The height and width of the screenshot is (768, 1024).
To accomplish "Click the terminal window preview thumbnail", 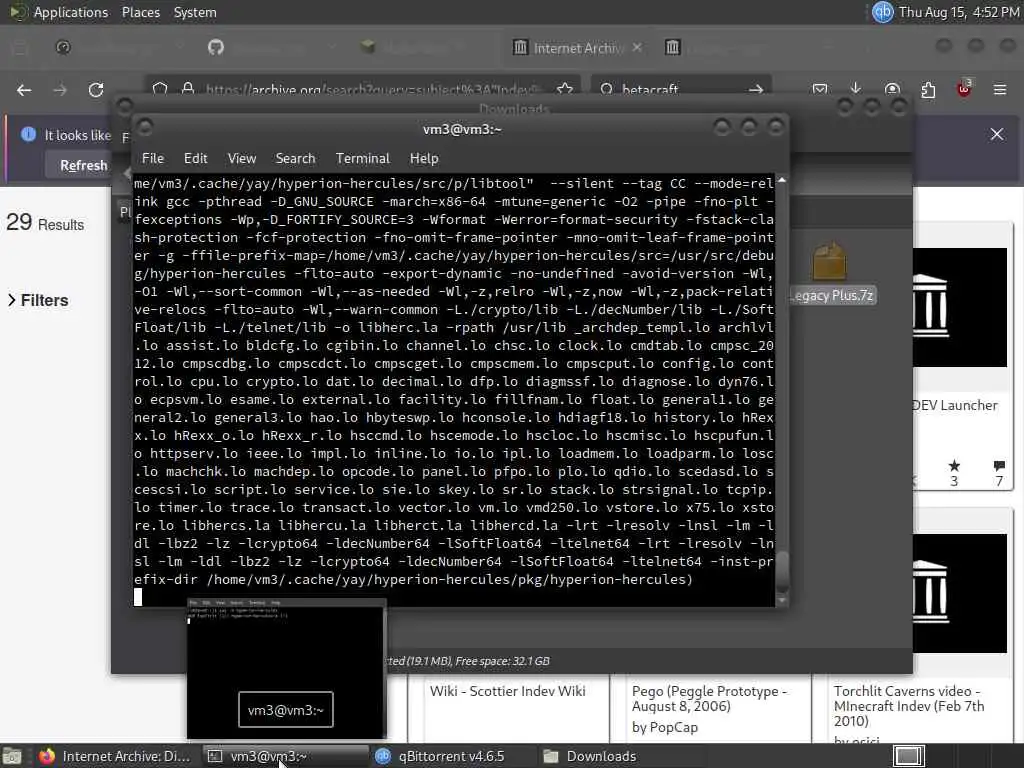I will coord(286,668).
